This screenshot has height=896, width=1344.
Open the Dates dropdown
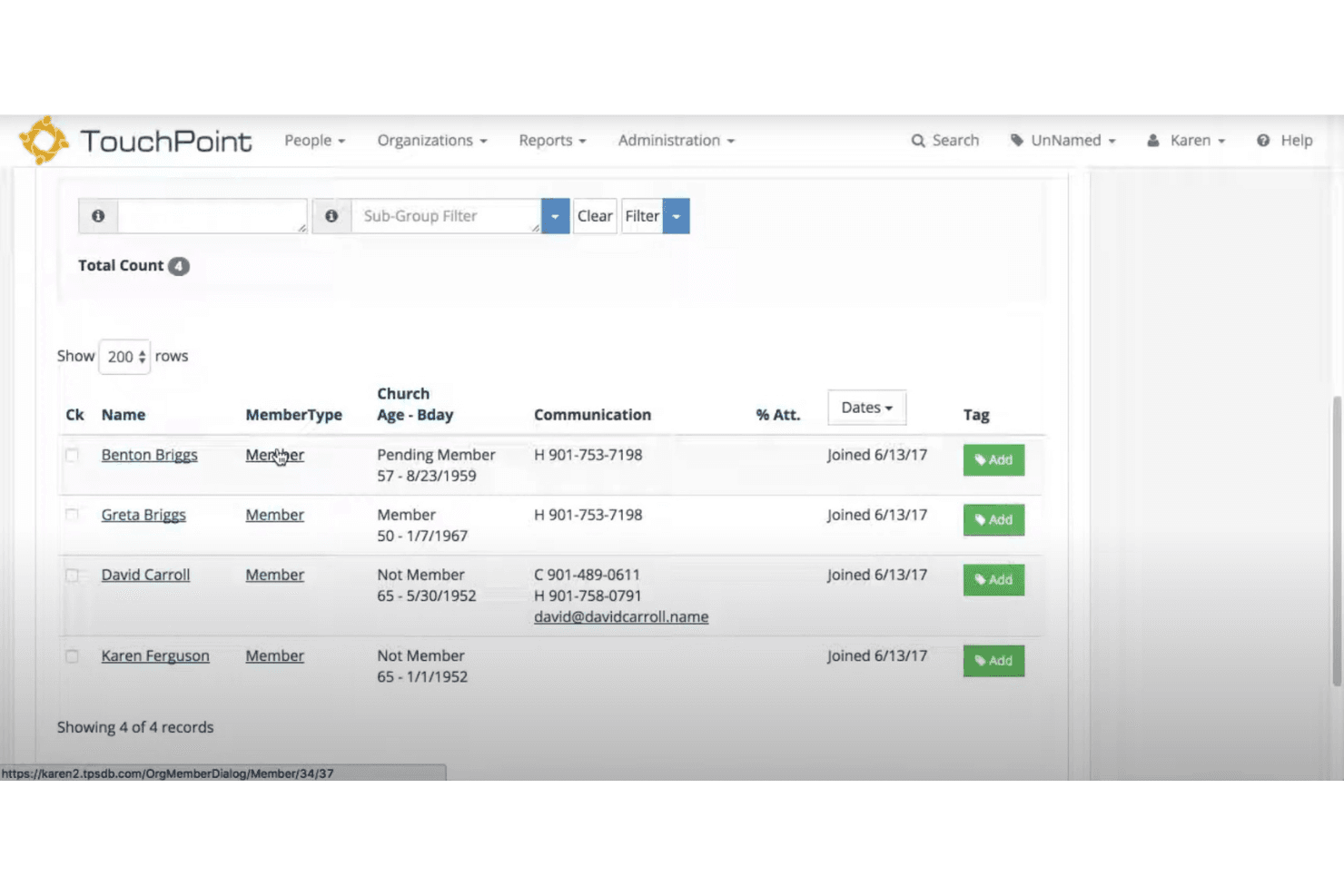866,408
